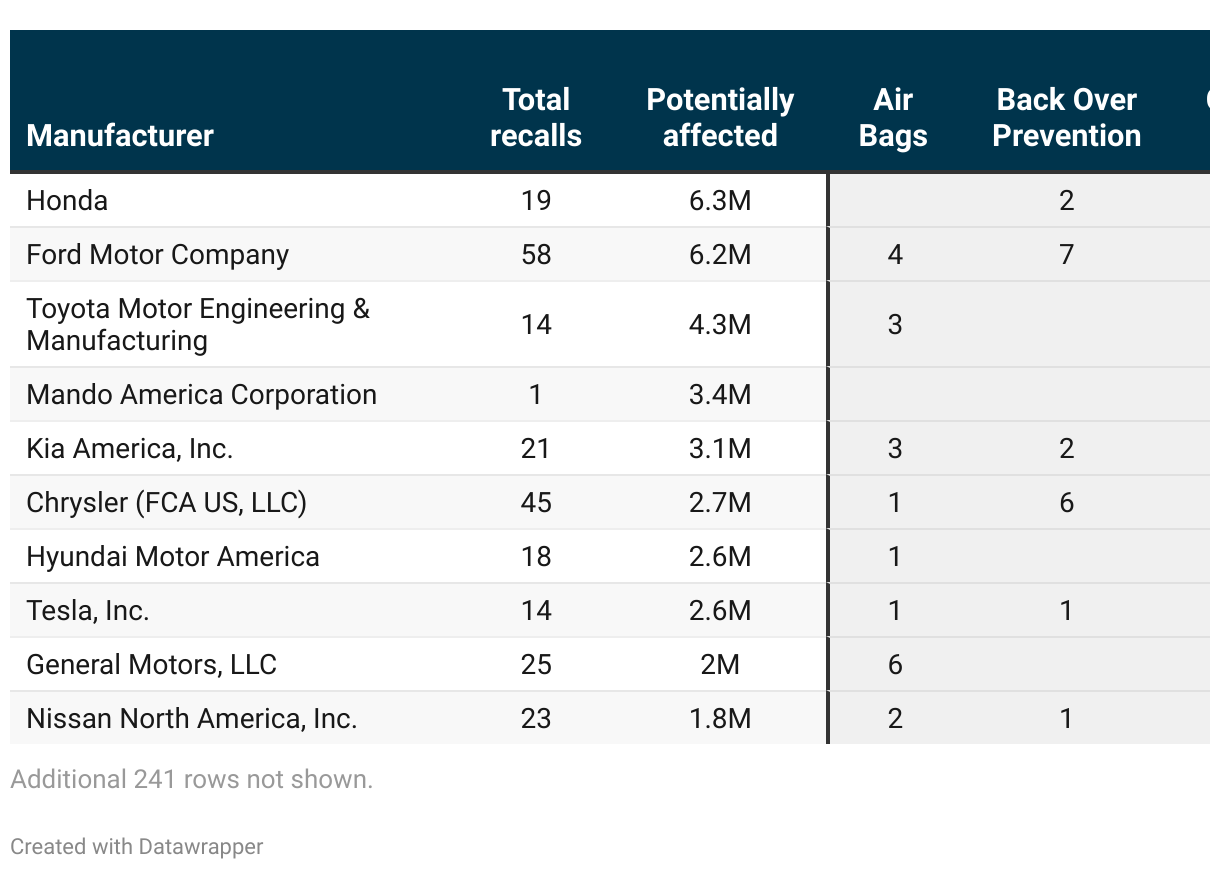Click the Additional 241 rows not shown text

pos(191,780)
